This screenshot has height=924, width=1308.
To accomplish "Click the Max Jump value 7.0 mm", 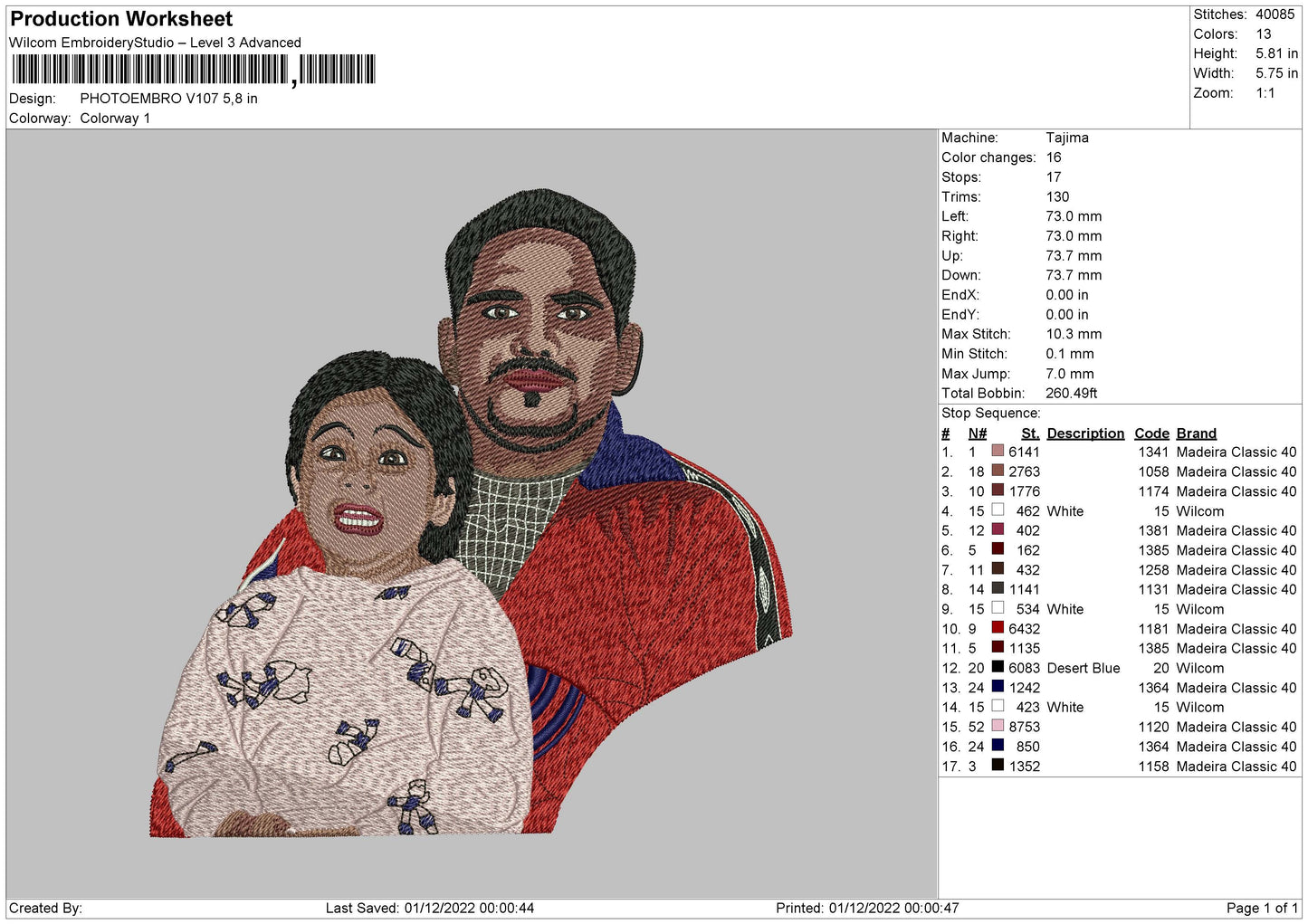I will pyautogui.click(x=1070, y=374).
